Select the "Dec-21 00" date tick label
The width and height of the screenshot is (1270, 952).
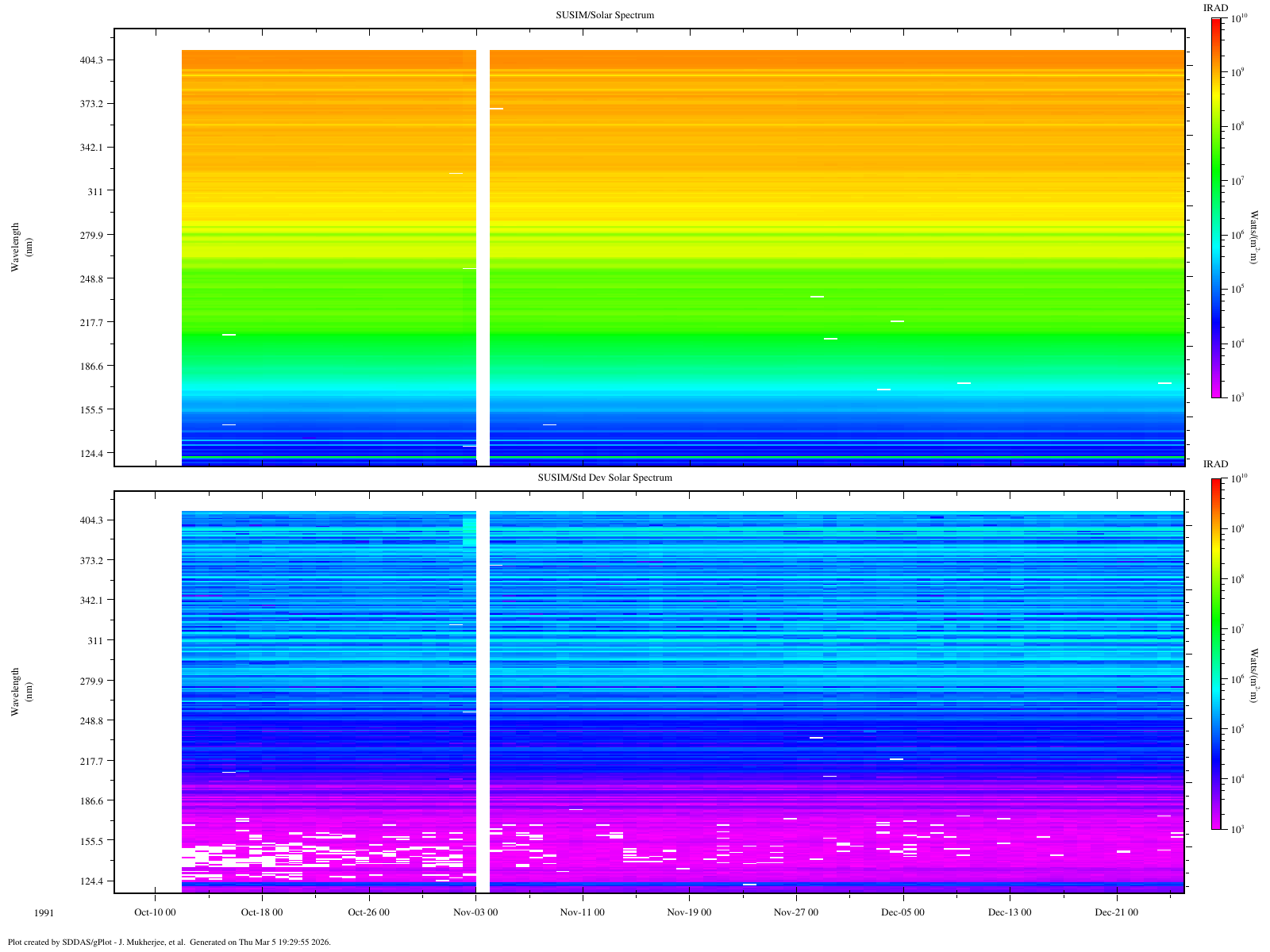click(1116, 912)
